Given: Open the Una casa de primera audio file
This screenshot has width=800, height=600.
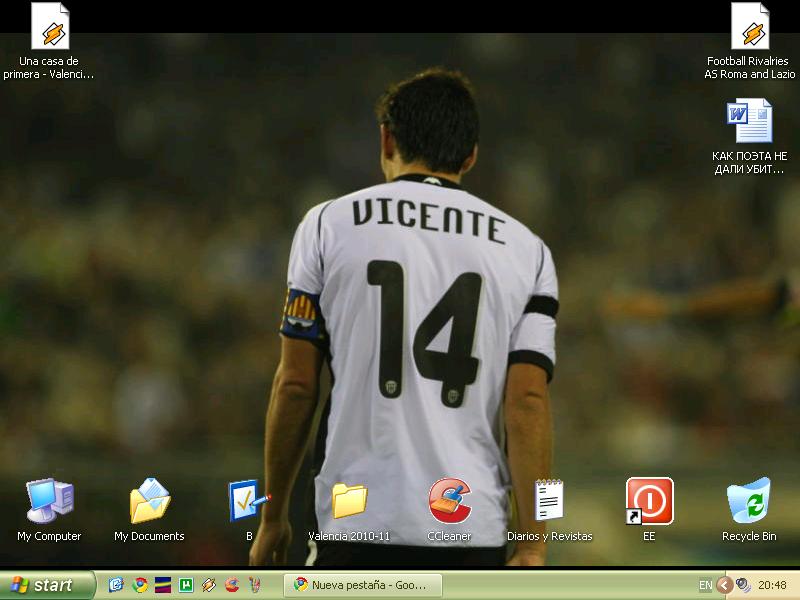Looking at the screenshot, I should pos(49,28).
